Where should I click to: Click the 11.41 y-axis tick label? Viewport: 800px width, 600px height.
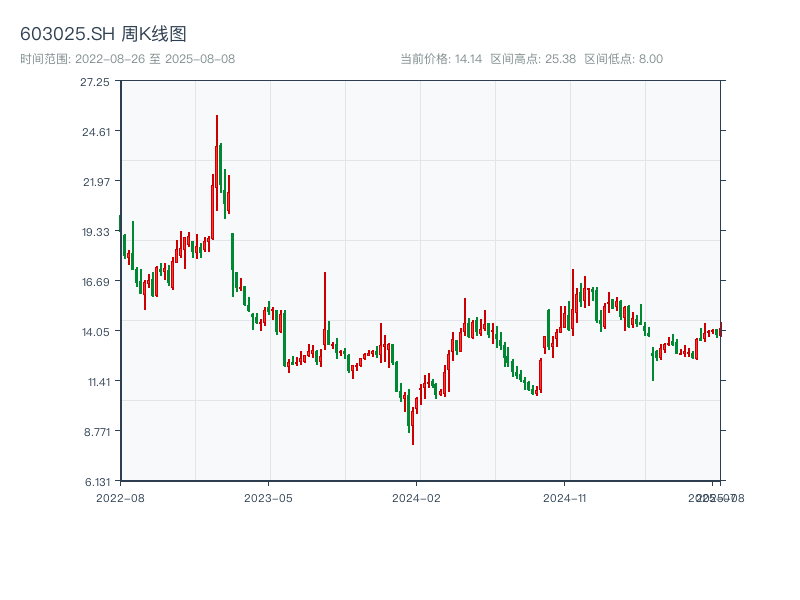[x=97, y=382]
